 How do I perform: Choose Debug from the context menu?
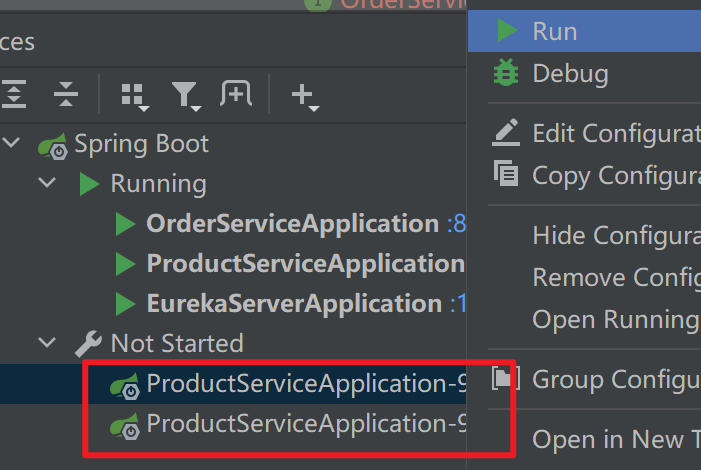pyautogui.click(x=584, y=73)
